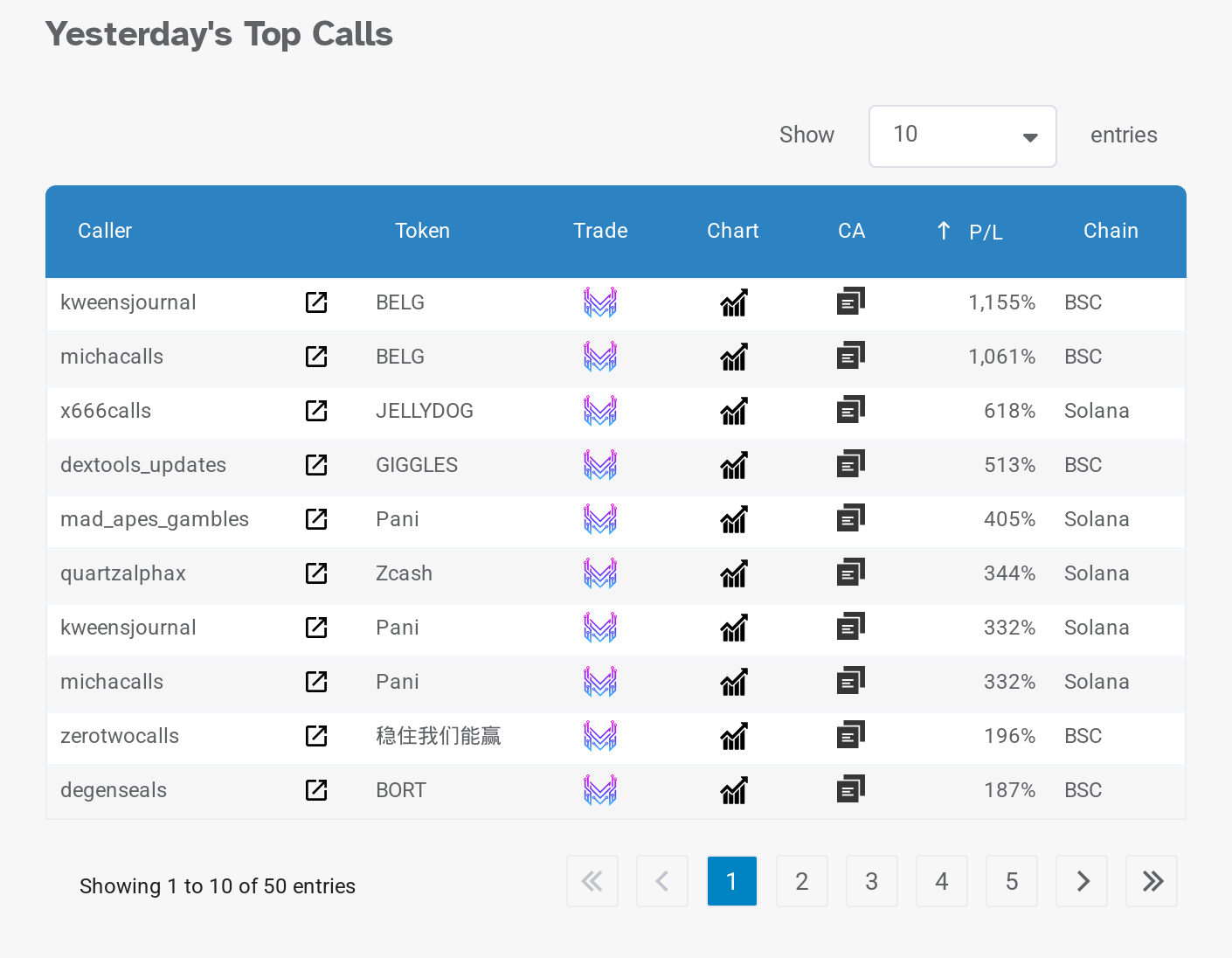Click the next page arrow button
Viewport: 1232px width, 958px height.
pos(1082,881)
